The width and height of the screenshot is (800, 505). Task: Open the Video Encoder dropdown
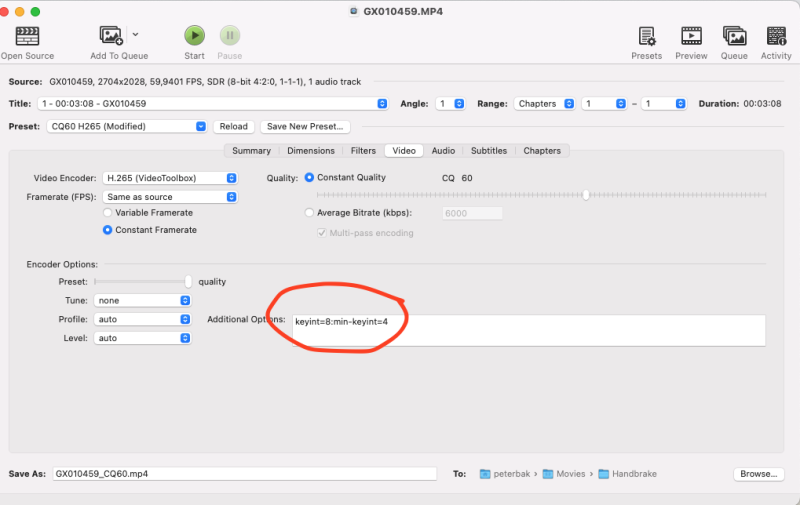170,178
